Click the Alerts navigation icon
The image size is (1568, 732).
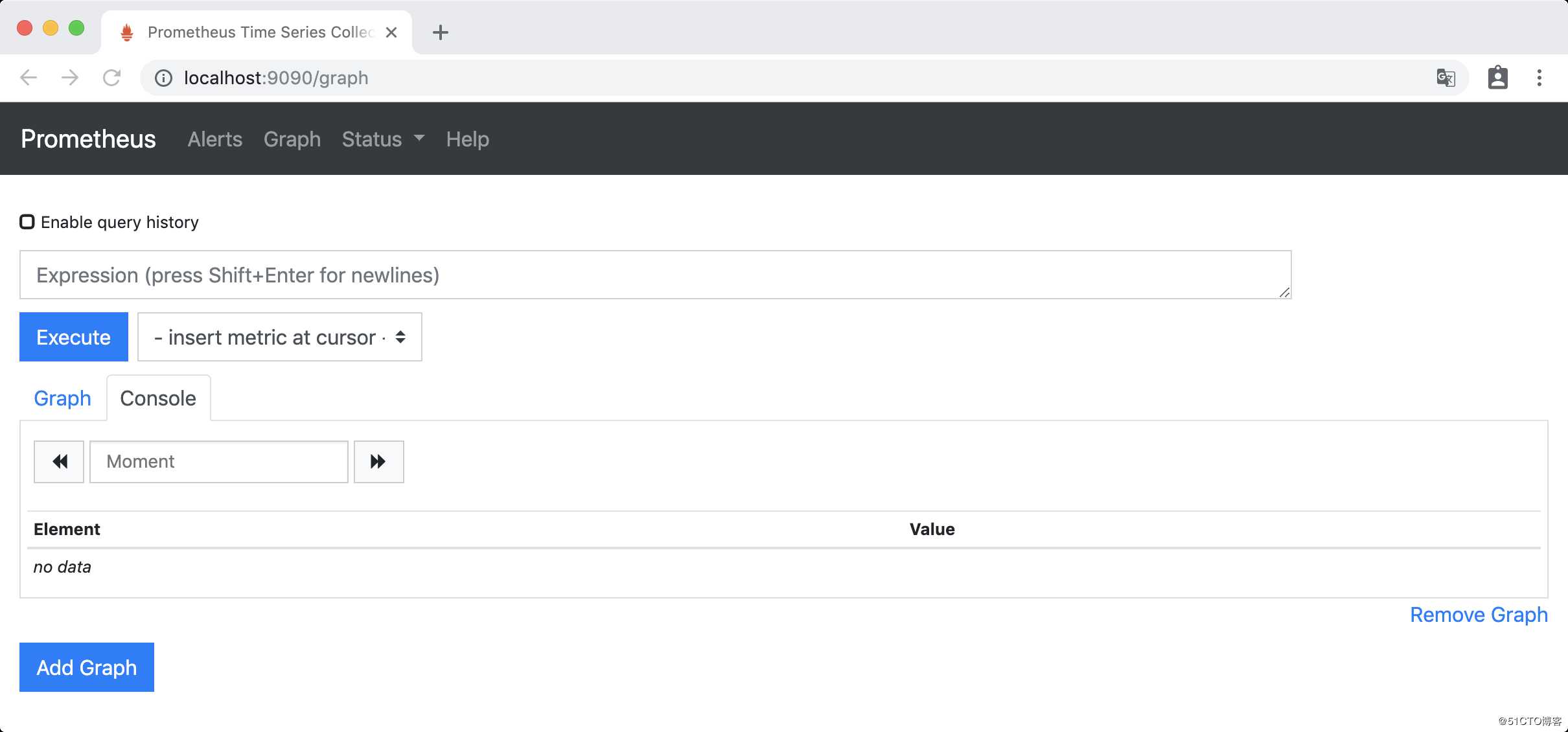pyautogui.click(x=215, y=139)
